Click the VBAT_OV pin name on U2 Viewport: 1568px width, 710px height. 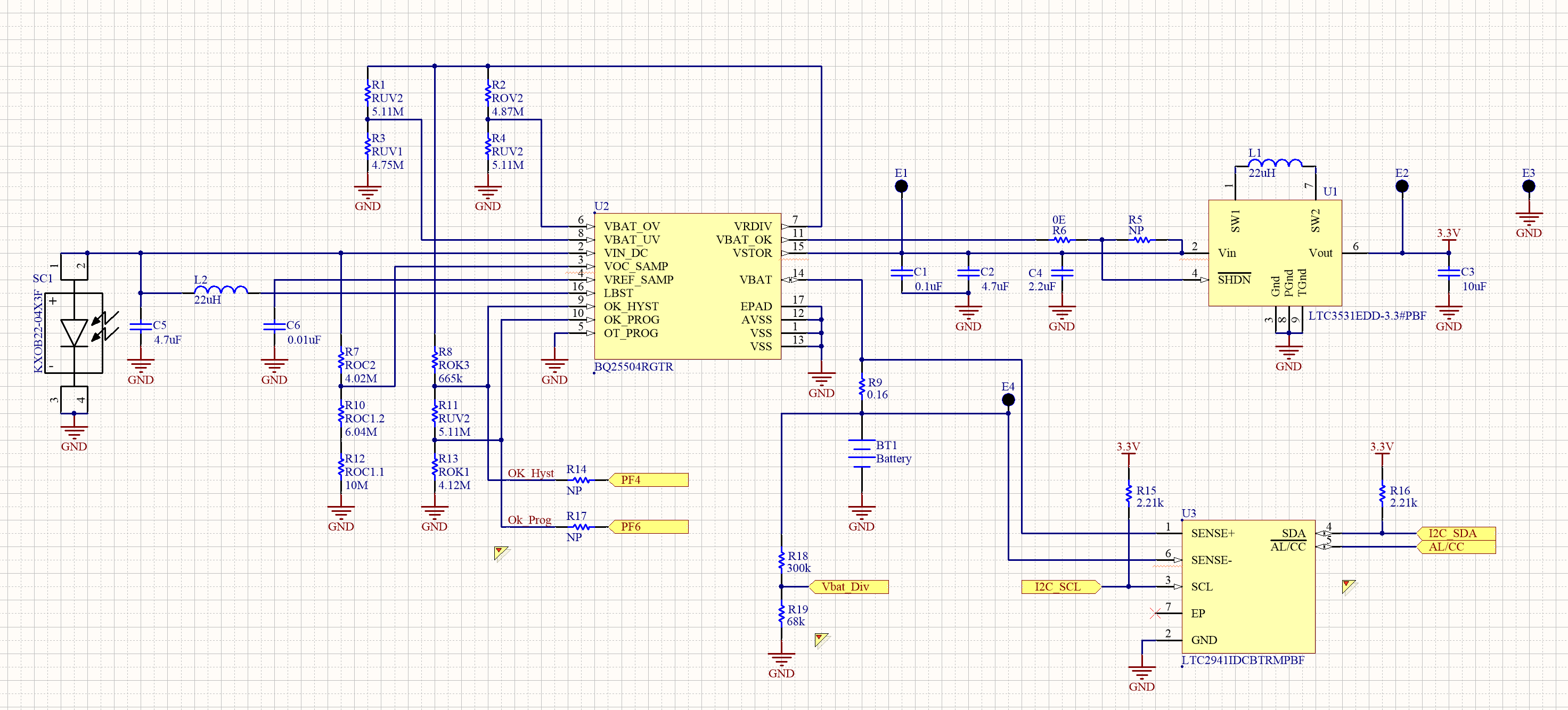[632, 226]
